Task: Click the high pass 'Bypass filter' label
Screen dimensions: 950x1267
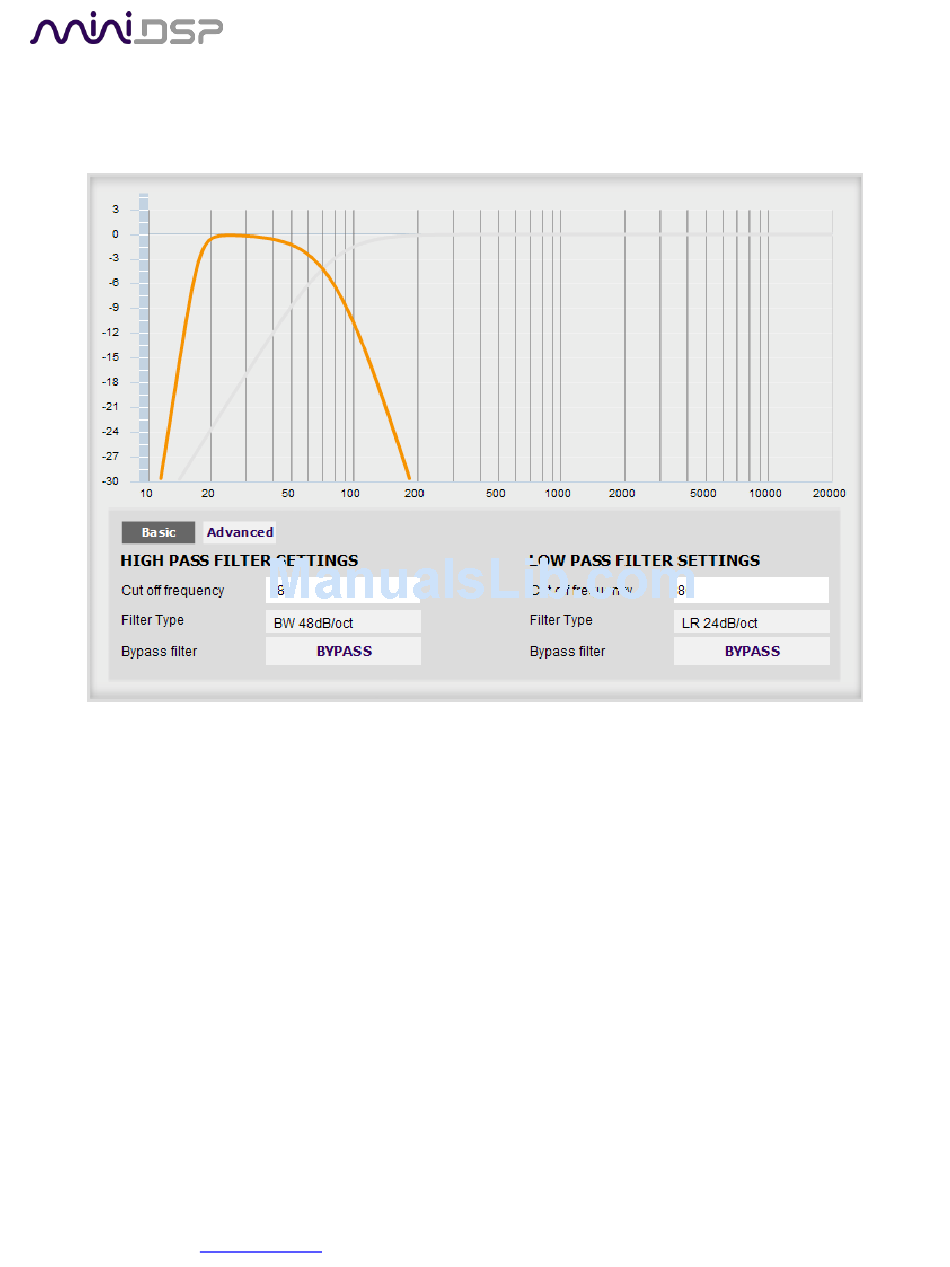Action: (159, 652)
